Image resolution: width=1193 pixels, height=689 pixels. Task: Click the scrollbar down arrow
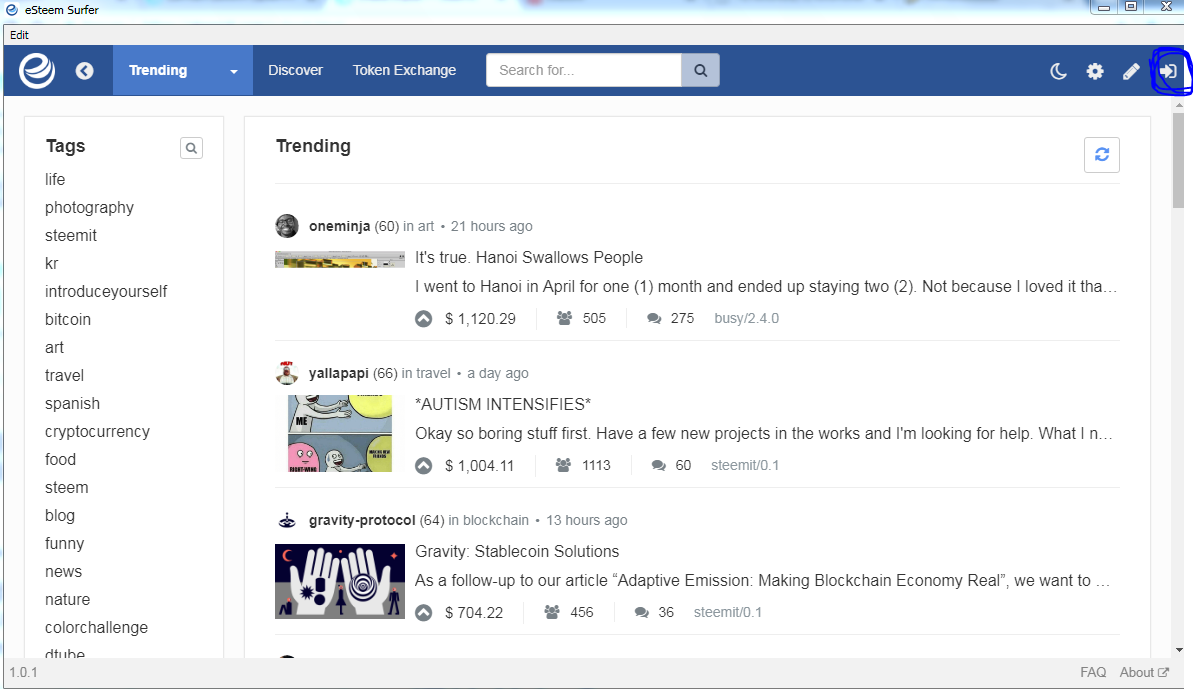click(1179, 650)
